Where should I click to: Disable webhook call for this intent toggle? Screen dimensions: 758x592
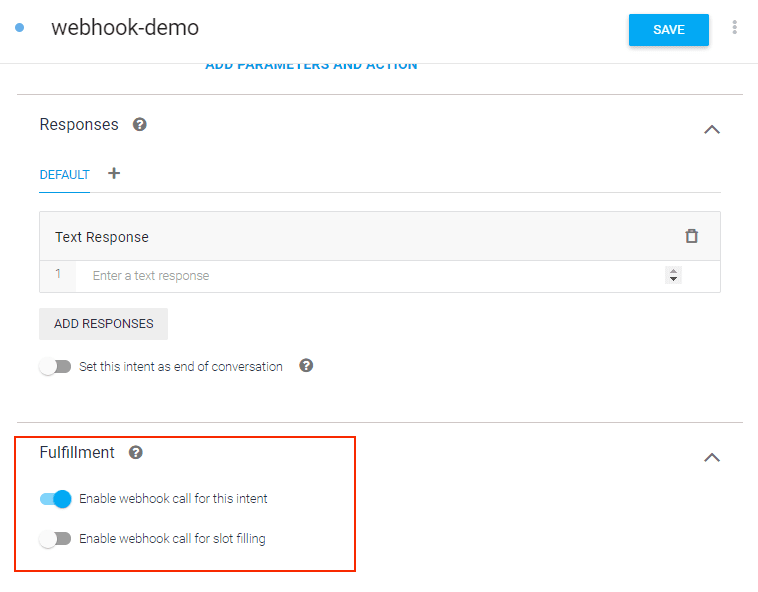56,499
